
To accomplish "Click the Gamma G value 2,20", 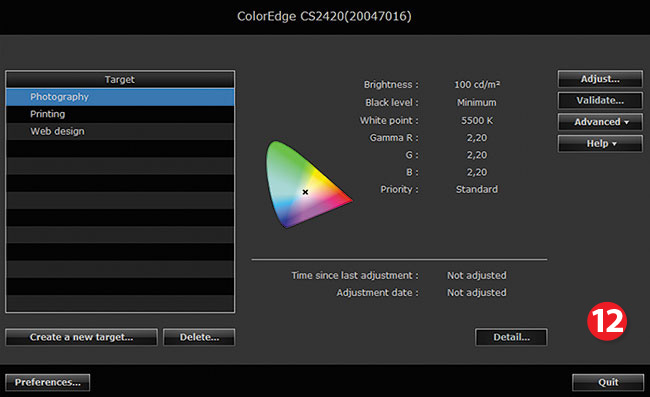I will click(x=477, y=155).
